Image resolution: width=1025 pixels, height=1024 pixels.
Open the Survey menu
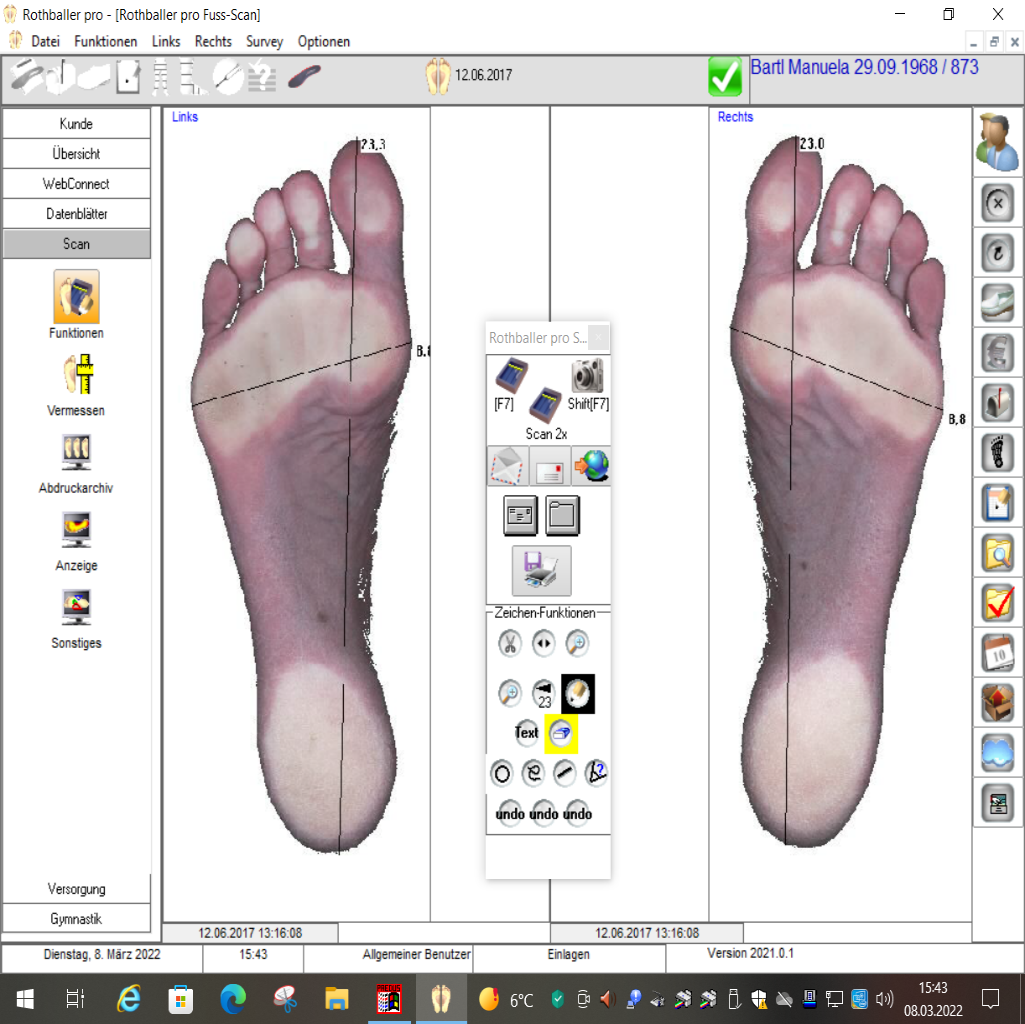tap(264, 41)
